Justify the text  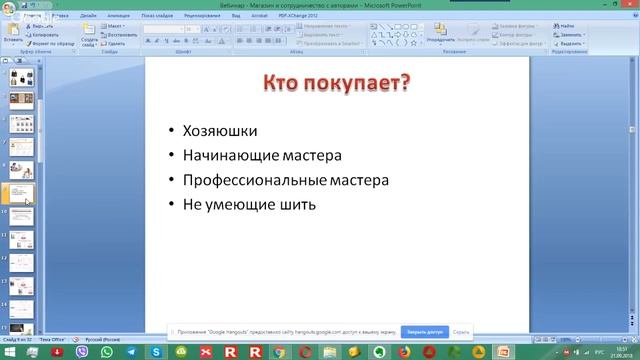click(268, 41)
